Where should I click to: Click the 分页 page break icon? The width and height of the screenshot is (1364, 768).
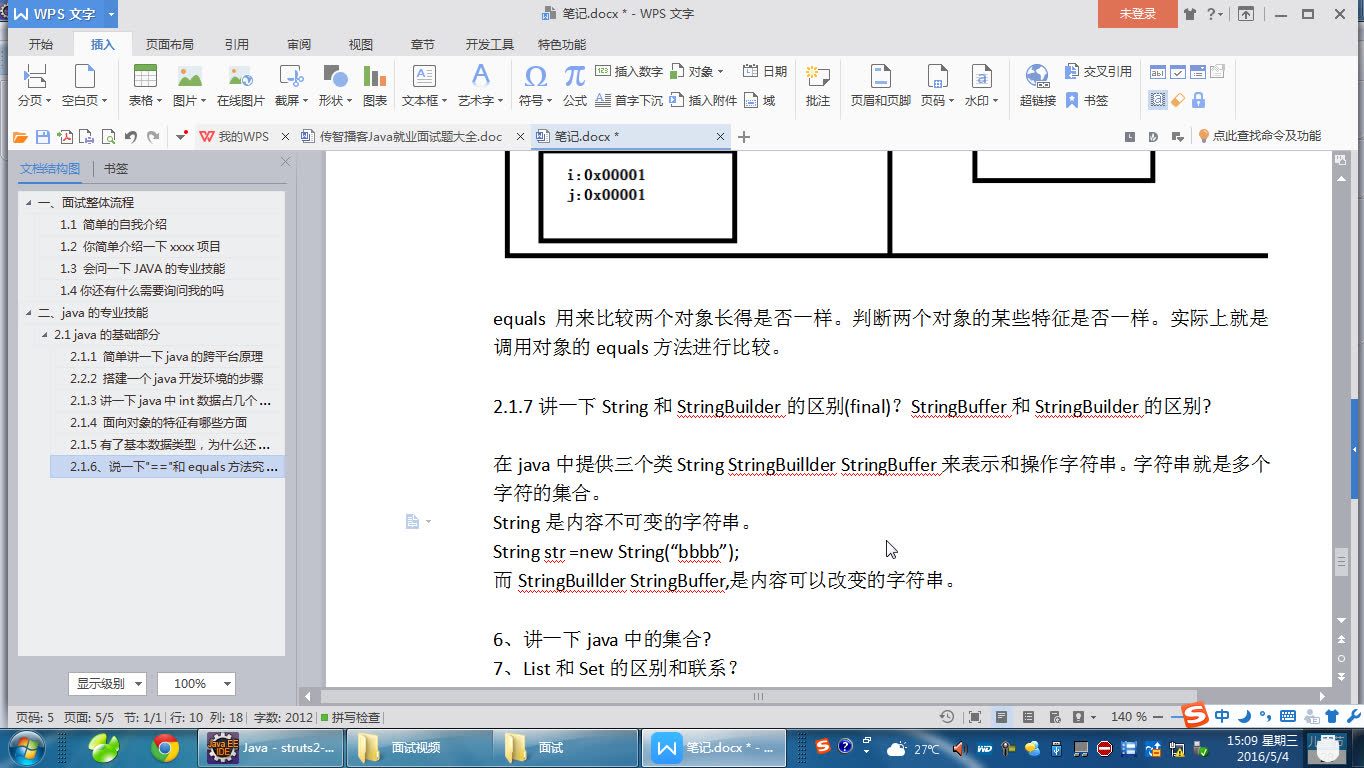34,76
